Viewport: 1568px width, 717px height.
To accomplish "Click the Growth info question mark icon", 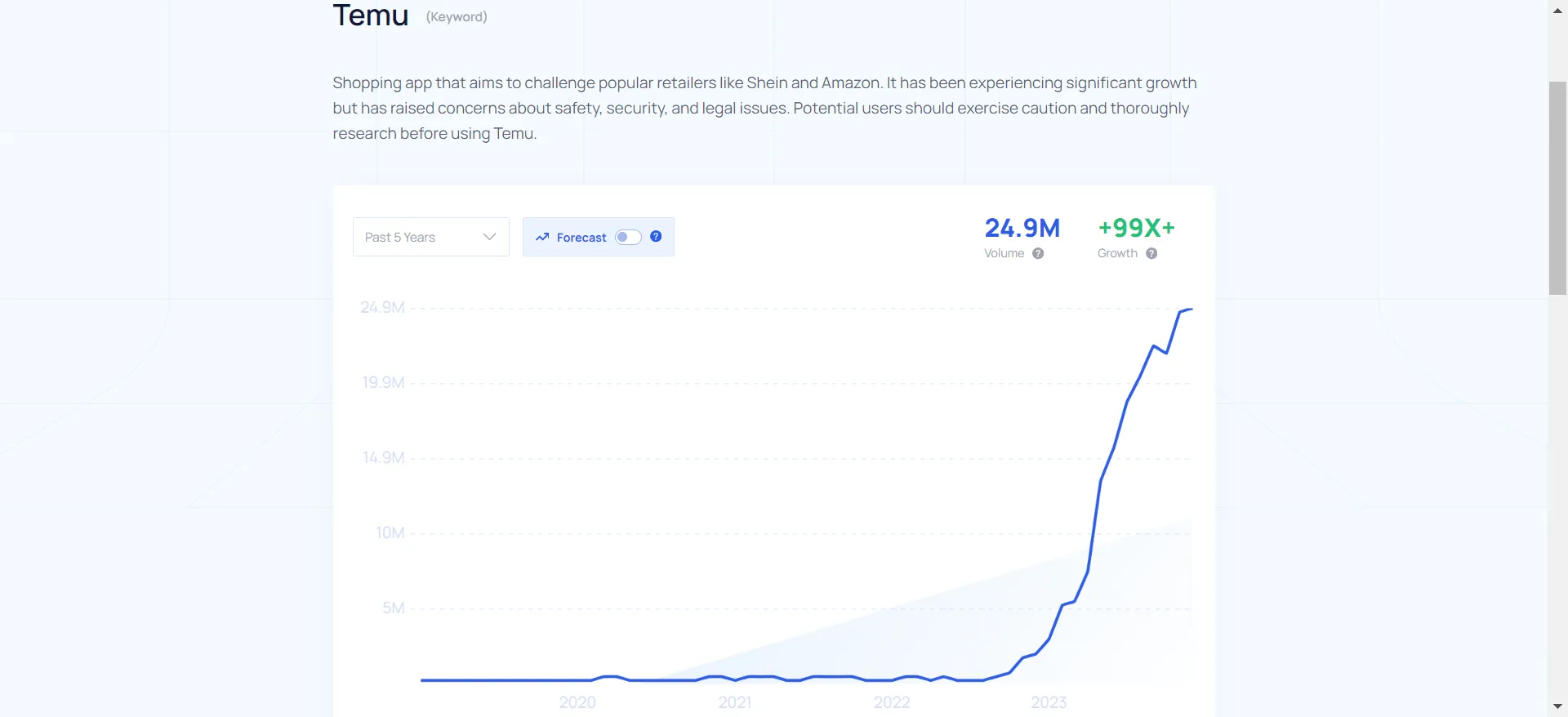I will coord(1151,253).
